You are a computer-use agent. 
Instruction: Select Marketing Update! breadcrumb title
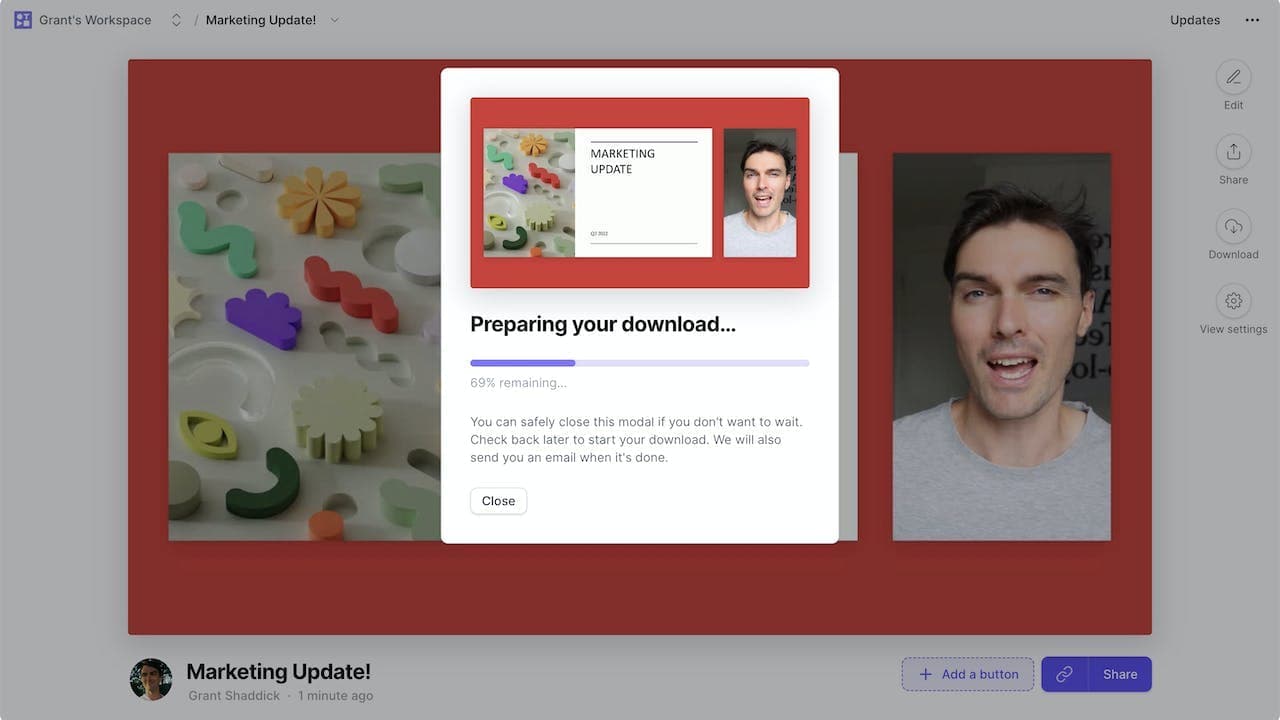[261, 20]
